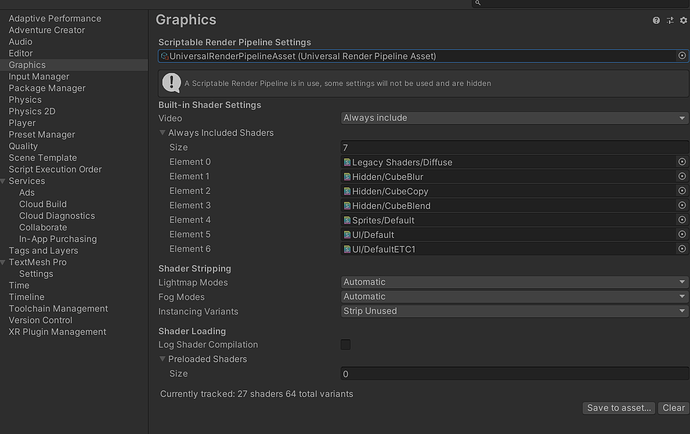The width and height of the screenshot is (690, 434).
Task: Collapse the Always Included Shaders list
Action: (x=163, y=133)
